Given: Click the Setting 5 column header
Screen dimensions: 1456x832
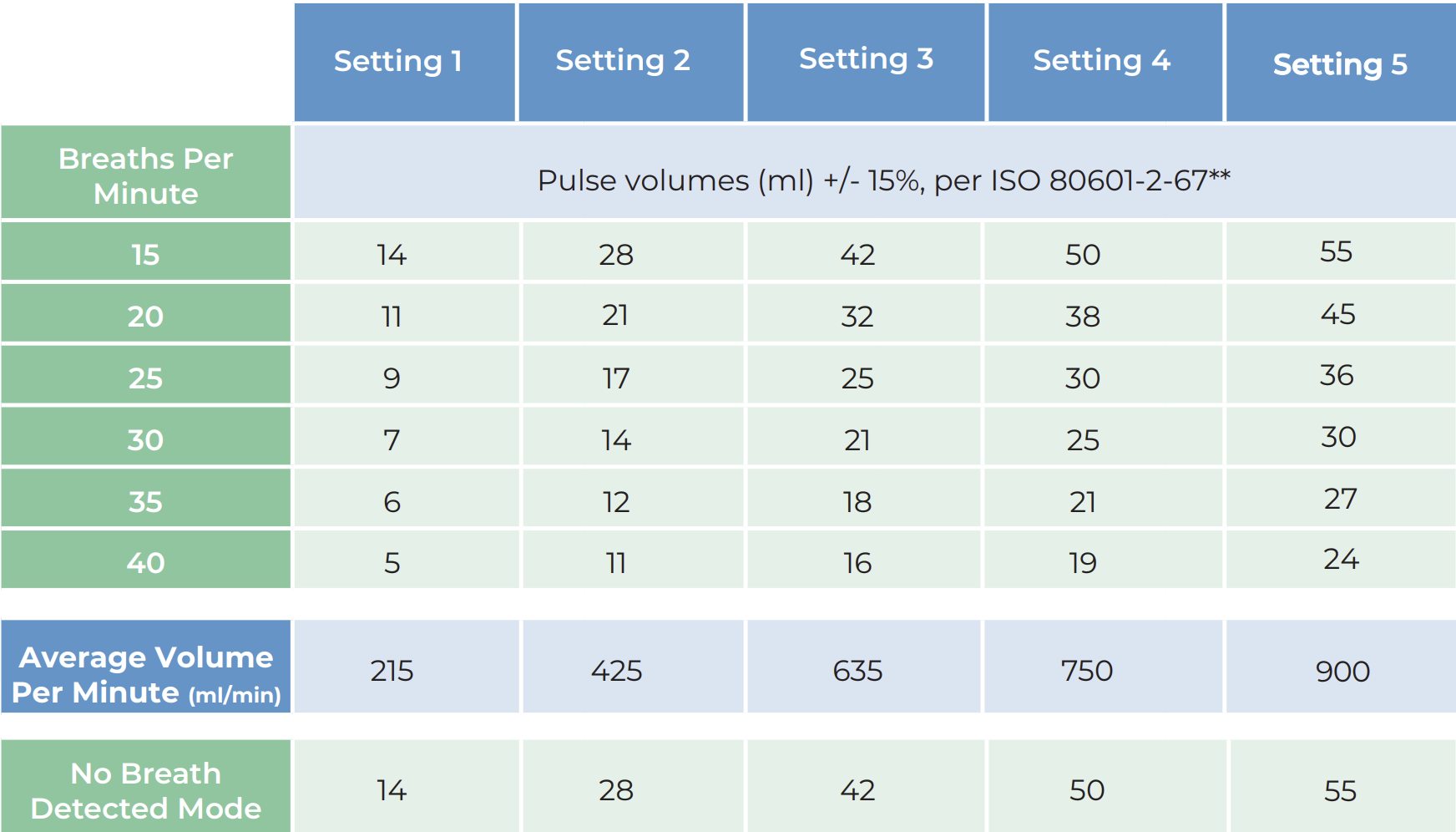Looking at the screenshot, I should pyautogui.click(x=1339, y=64).
